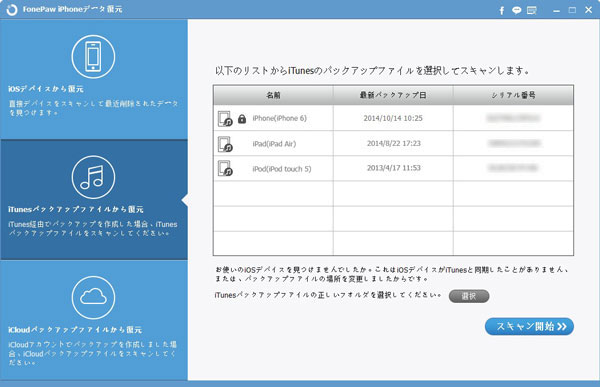Select iTunesバックアップファイルから復元 tab

(94, 200)
